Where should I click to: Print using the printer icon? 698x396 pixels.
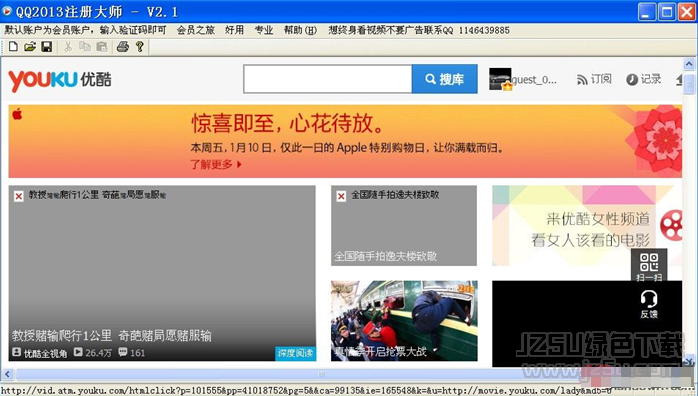[122, 46]
